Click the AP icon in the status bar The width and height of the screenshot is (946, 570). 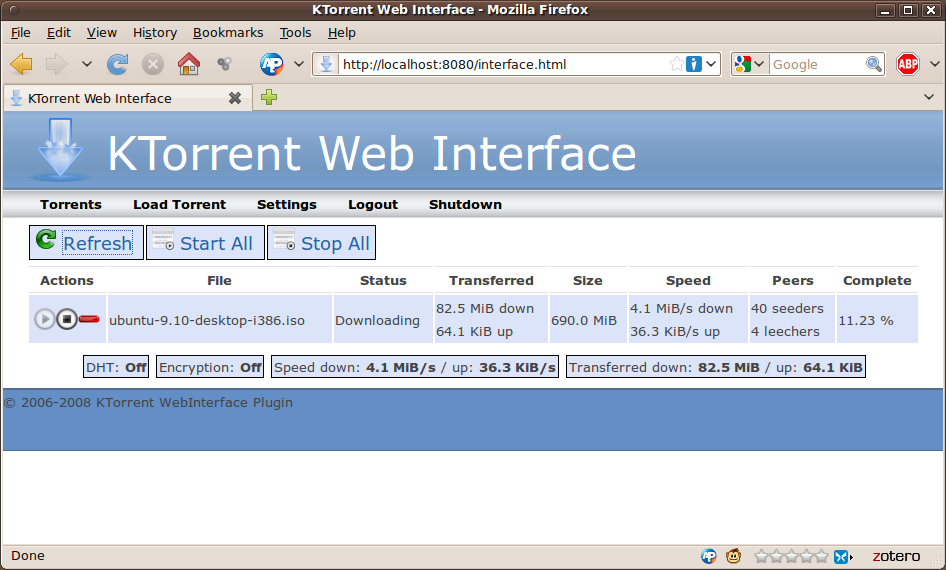point(709,556)
